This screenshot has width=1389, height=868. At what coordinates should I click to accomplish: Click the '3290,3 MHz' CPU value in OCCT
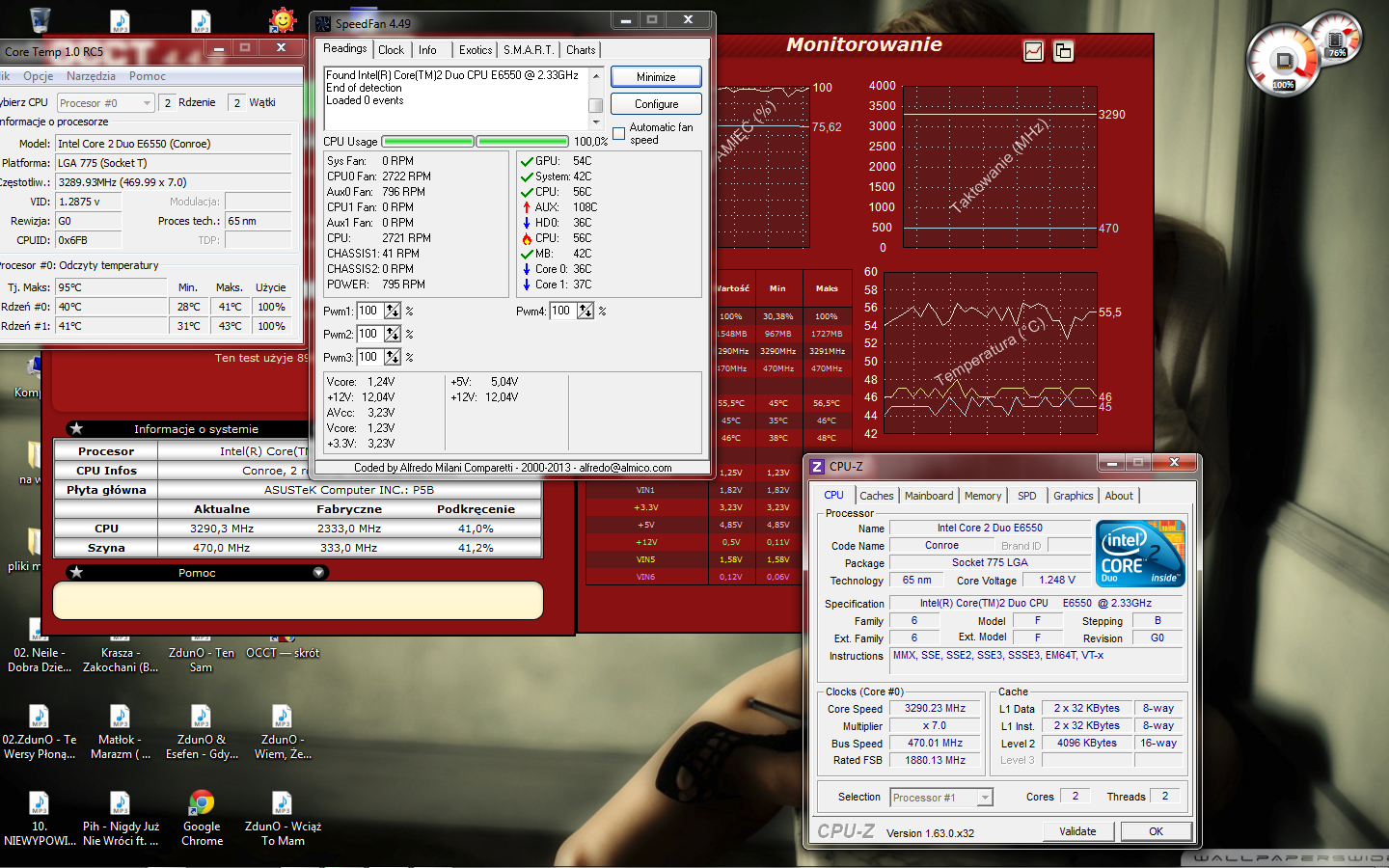[222, 529]
